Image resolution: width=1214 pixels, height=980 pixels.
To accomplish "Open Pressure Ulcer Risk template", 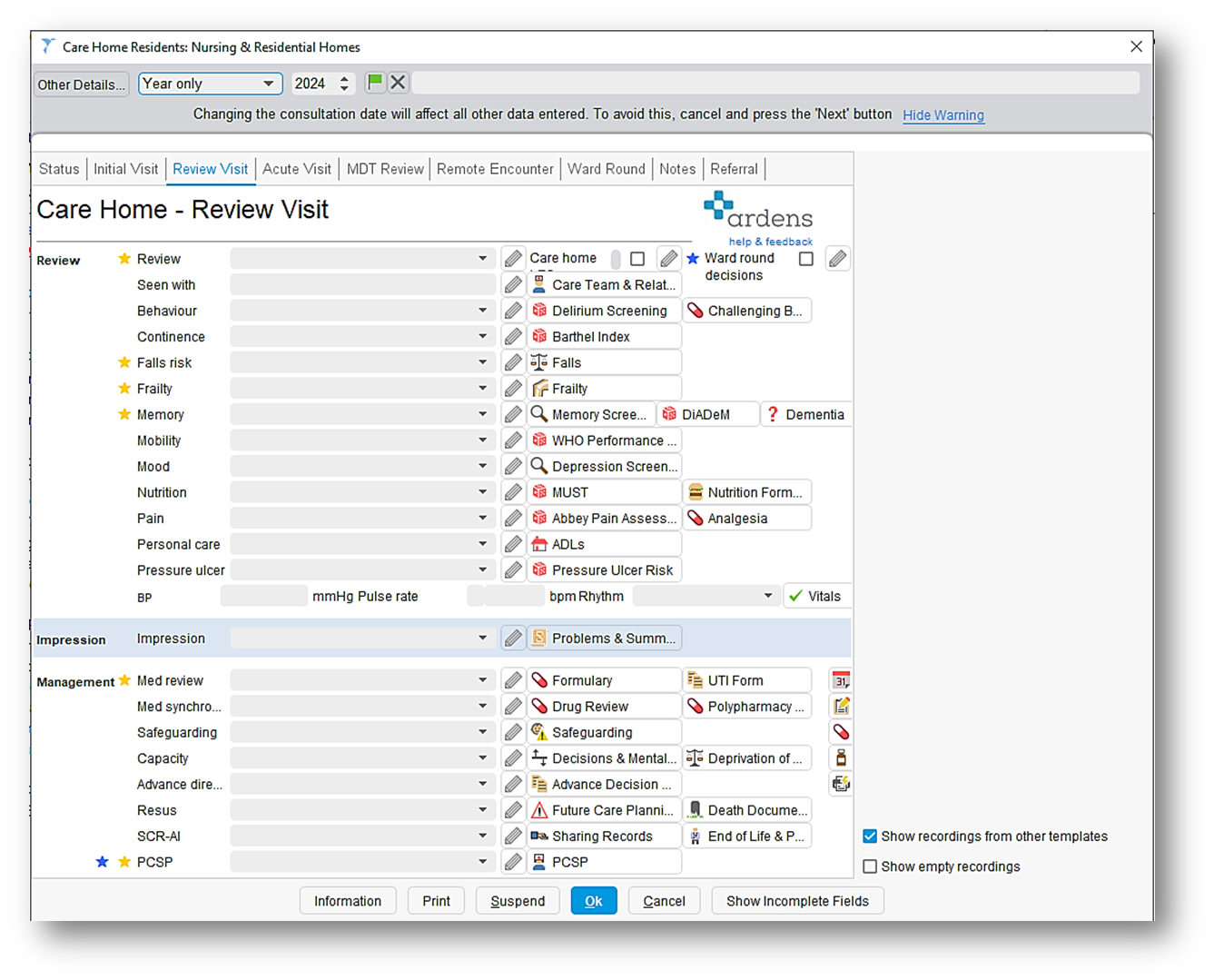I will [604, 570].
